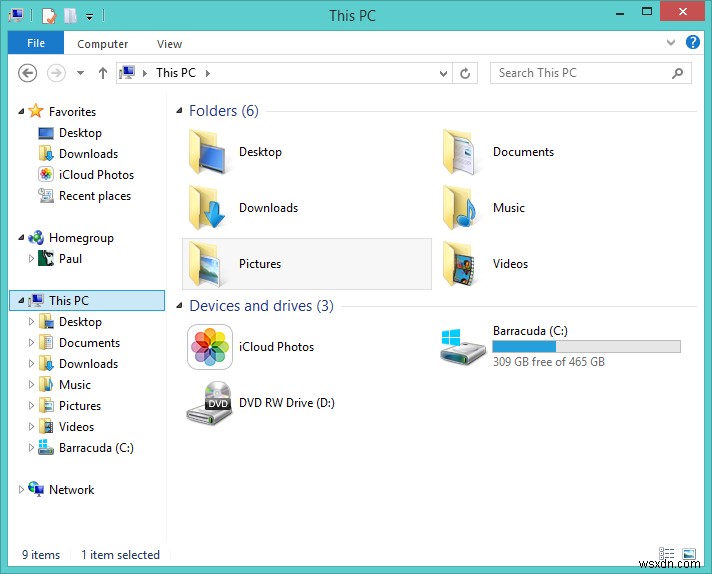Collapse the Folders (6) group
712x574 pixels.
pyautogui.click(x=179, y=110)
